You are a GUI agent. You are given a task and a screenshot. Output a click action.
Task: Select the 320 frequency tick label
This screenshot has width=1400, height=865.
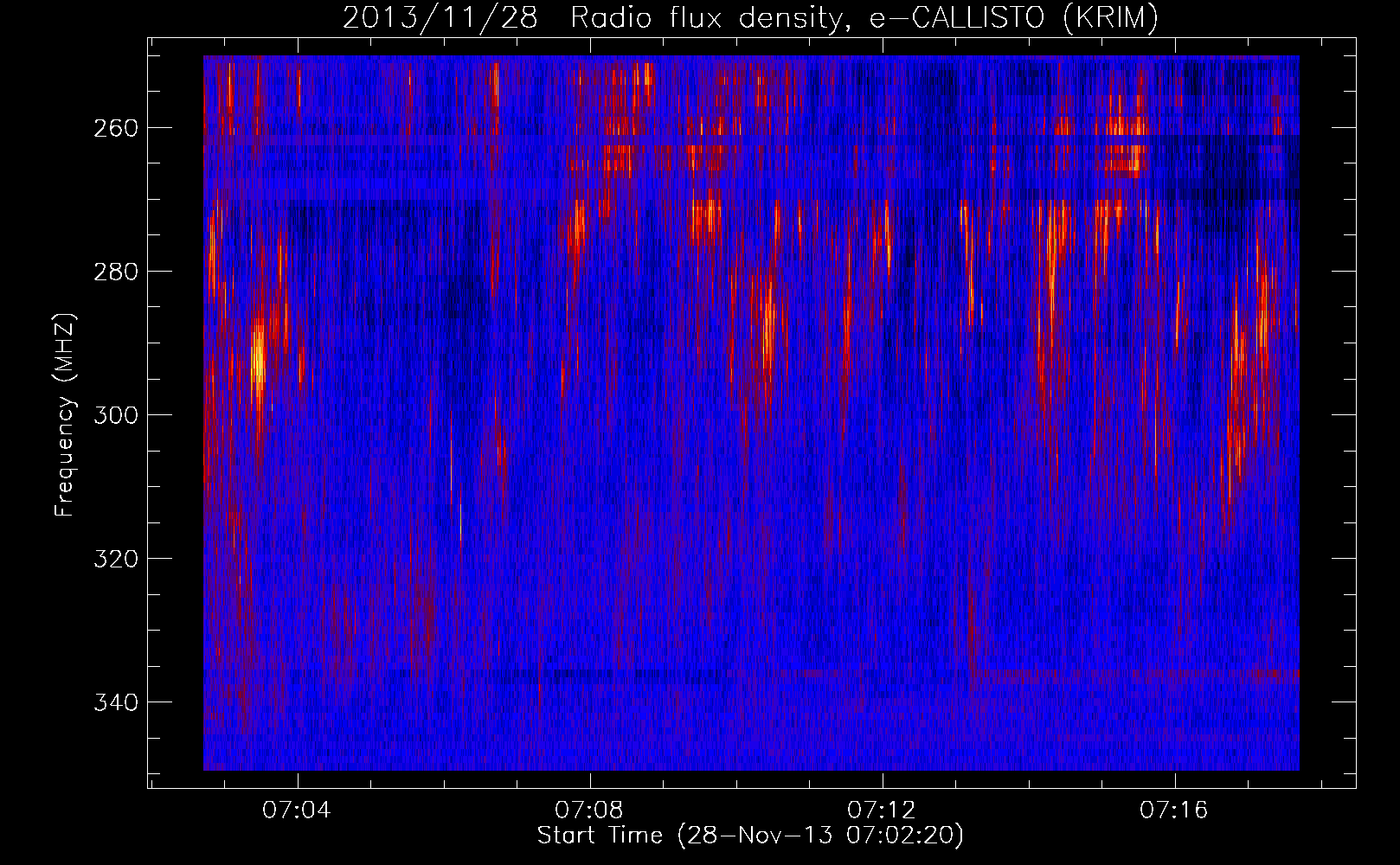(x=116, y=559)
